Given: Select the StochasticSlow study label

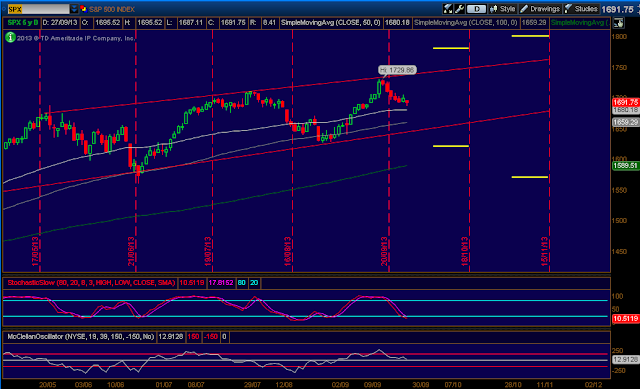Looking at the screenshot, I should [91, 282].
